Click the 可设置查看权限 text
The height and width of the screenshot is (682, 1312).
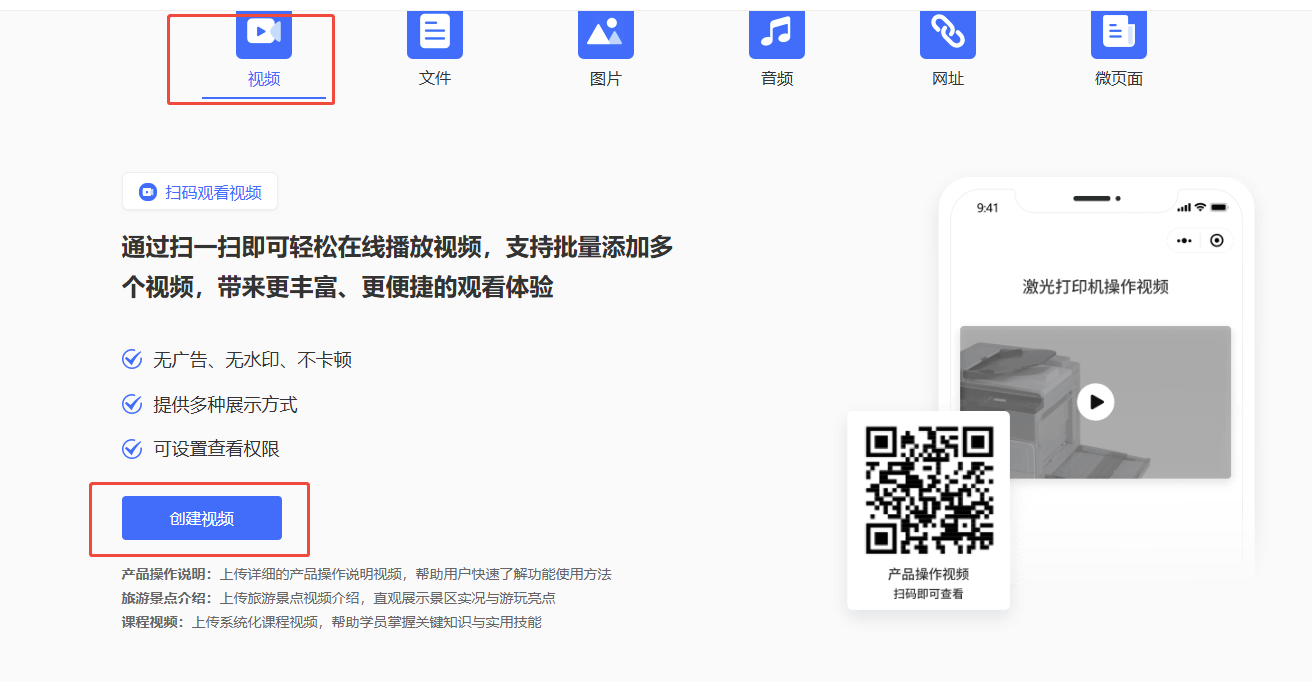[x=217, y=449]
